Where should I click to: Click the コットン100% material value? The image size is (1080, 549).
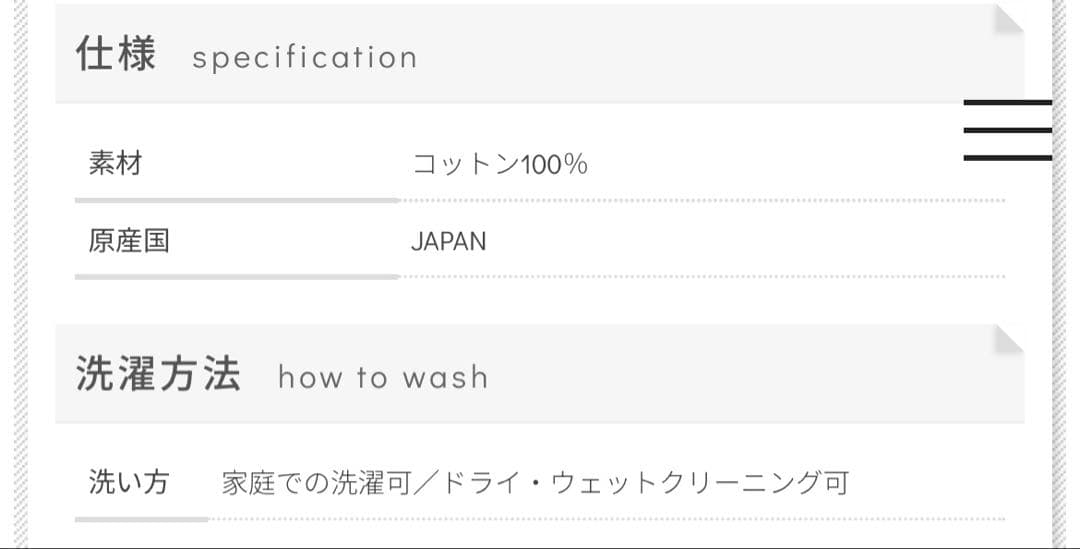pos(499,164)
